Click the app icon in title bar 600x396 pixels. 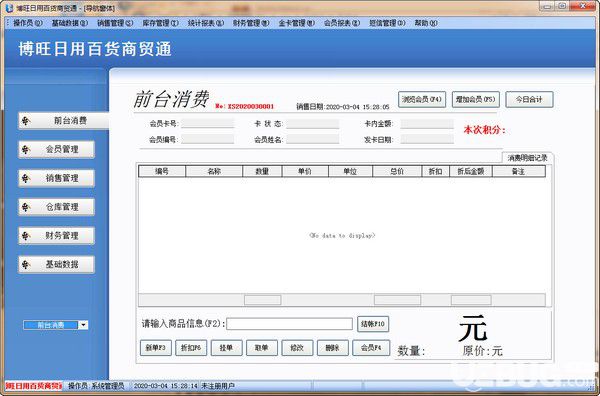[9, 8]
